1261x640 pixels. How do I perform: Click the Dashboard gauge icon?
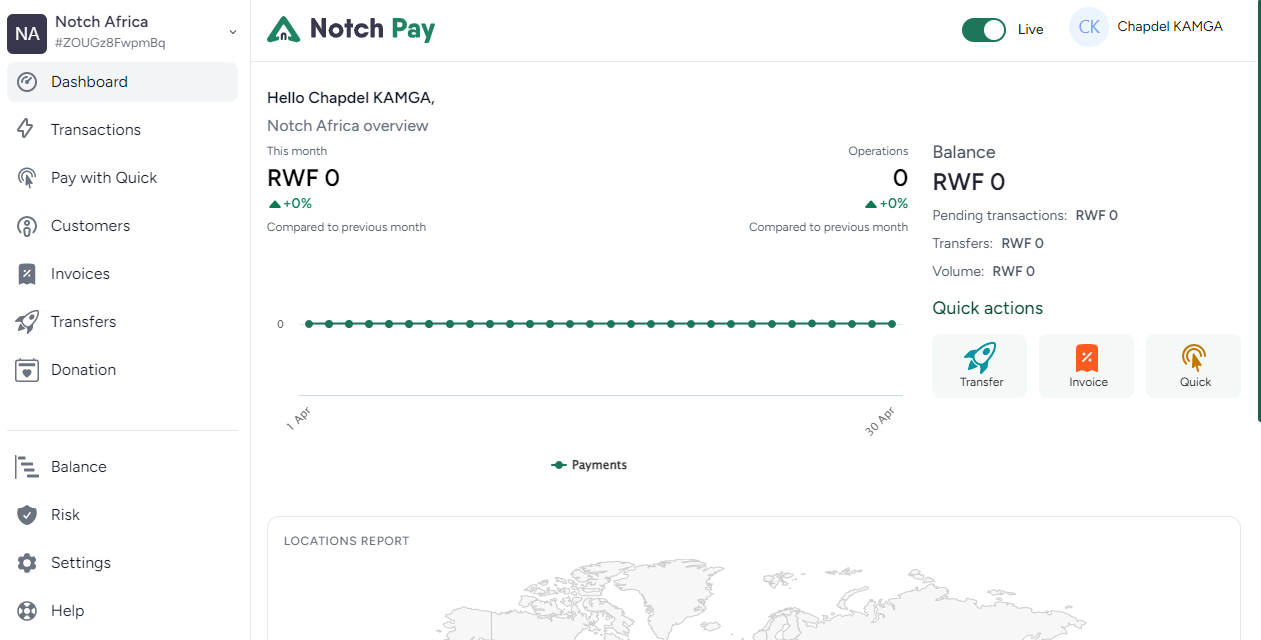click(27, 82)
